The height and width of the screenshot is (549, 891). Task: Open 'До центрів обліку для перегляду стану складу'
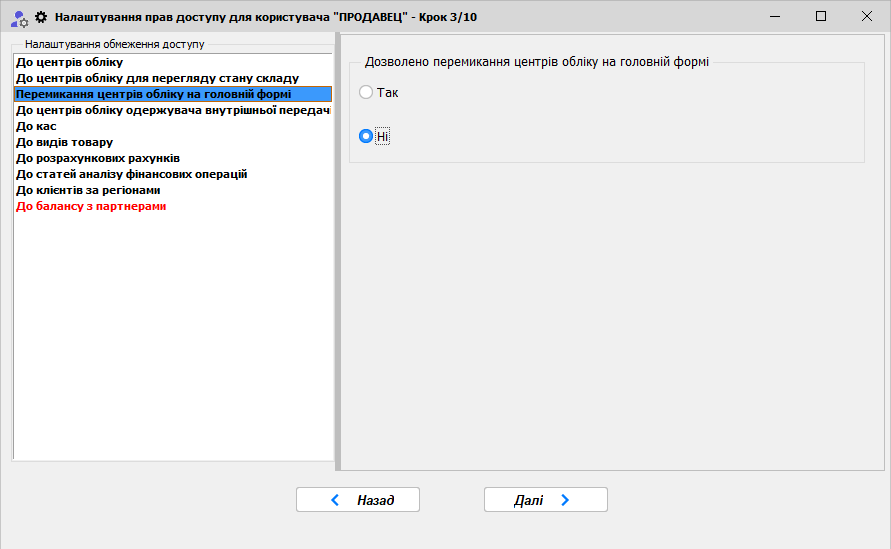tap(157, 78)
